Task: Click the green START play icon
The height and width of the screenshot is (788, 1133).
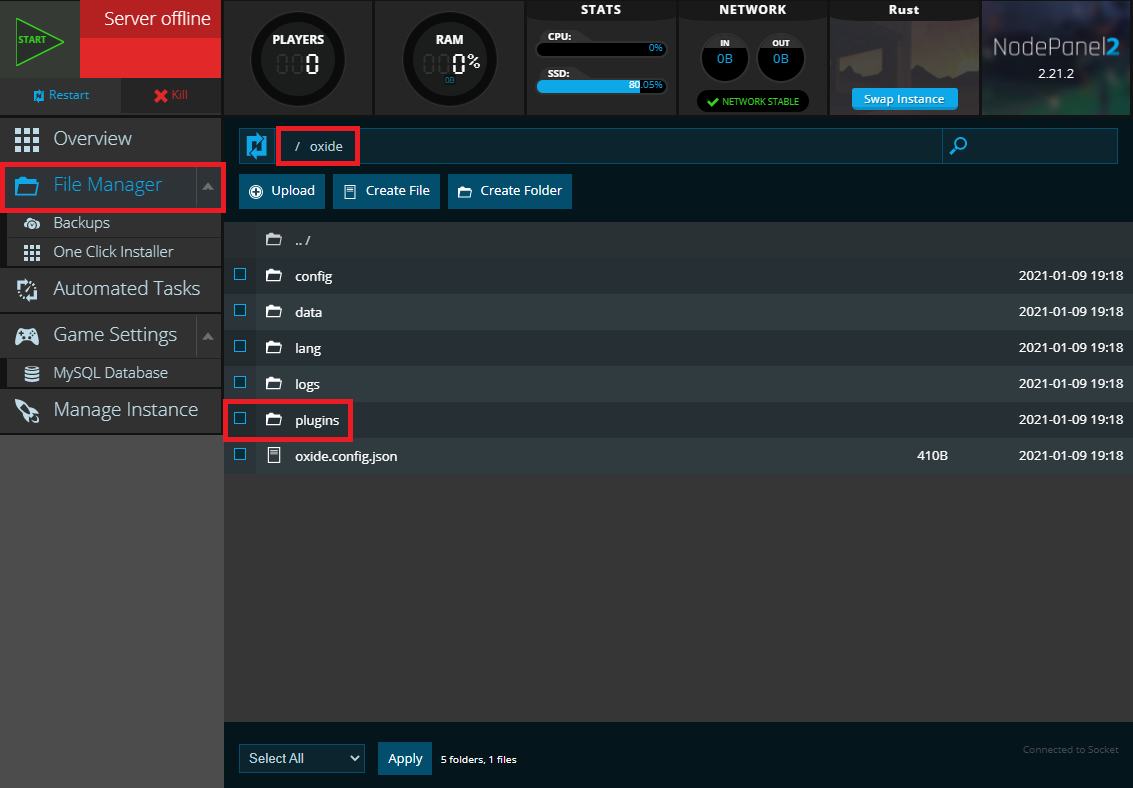Action: tap(40, 41)
